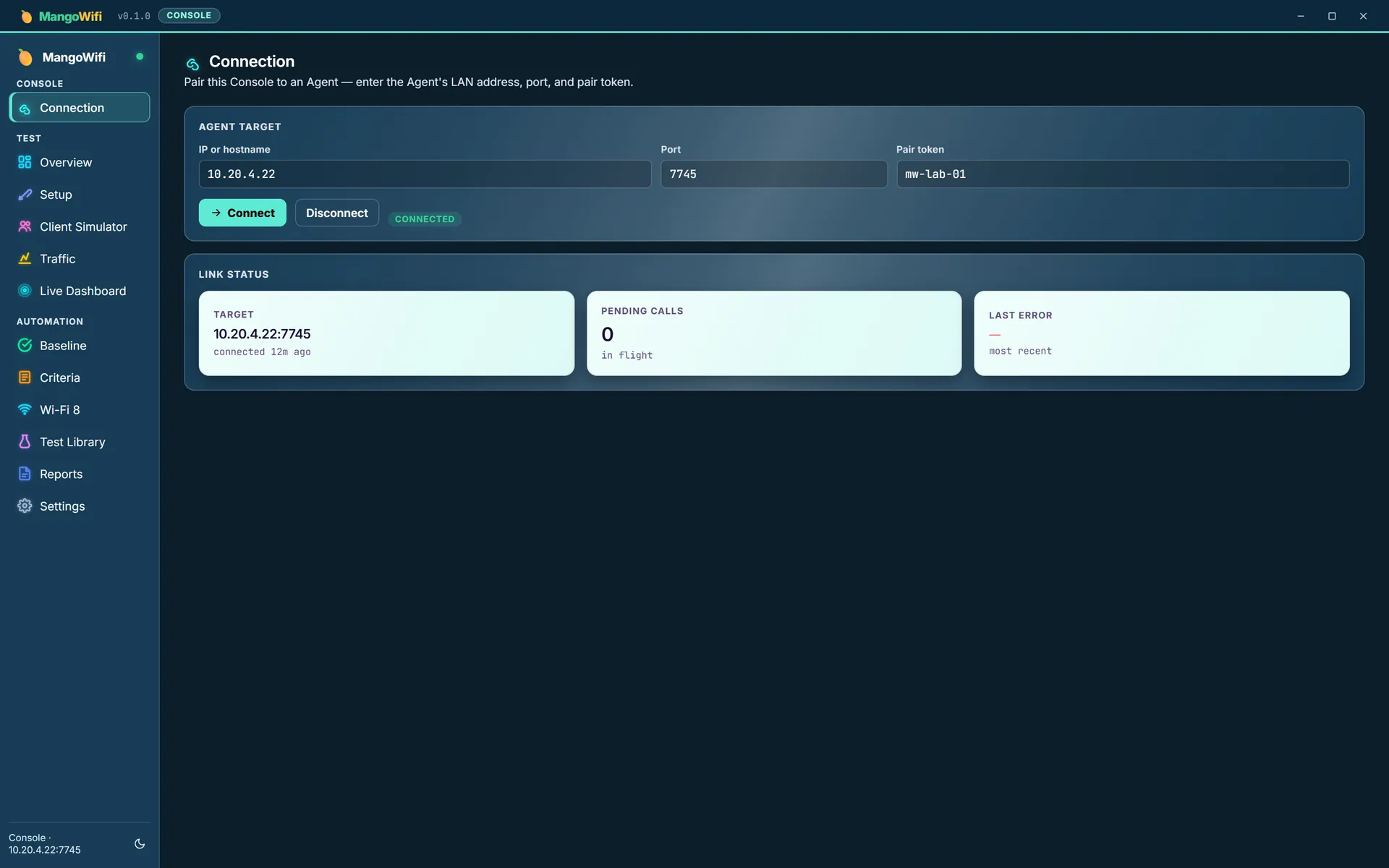
Task: Click the Criteria list icon
Action: pos(25,378)
